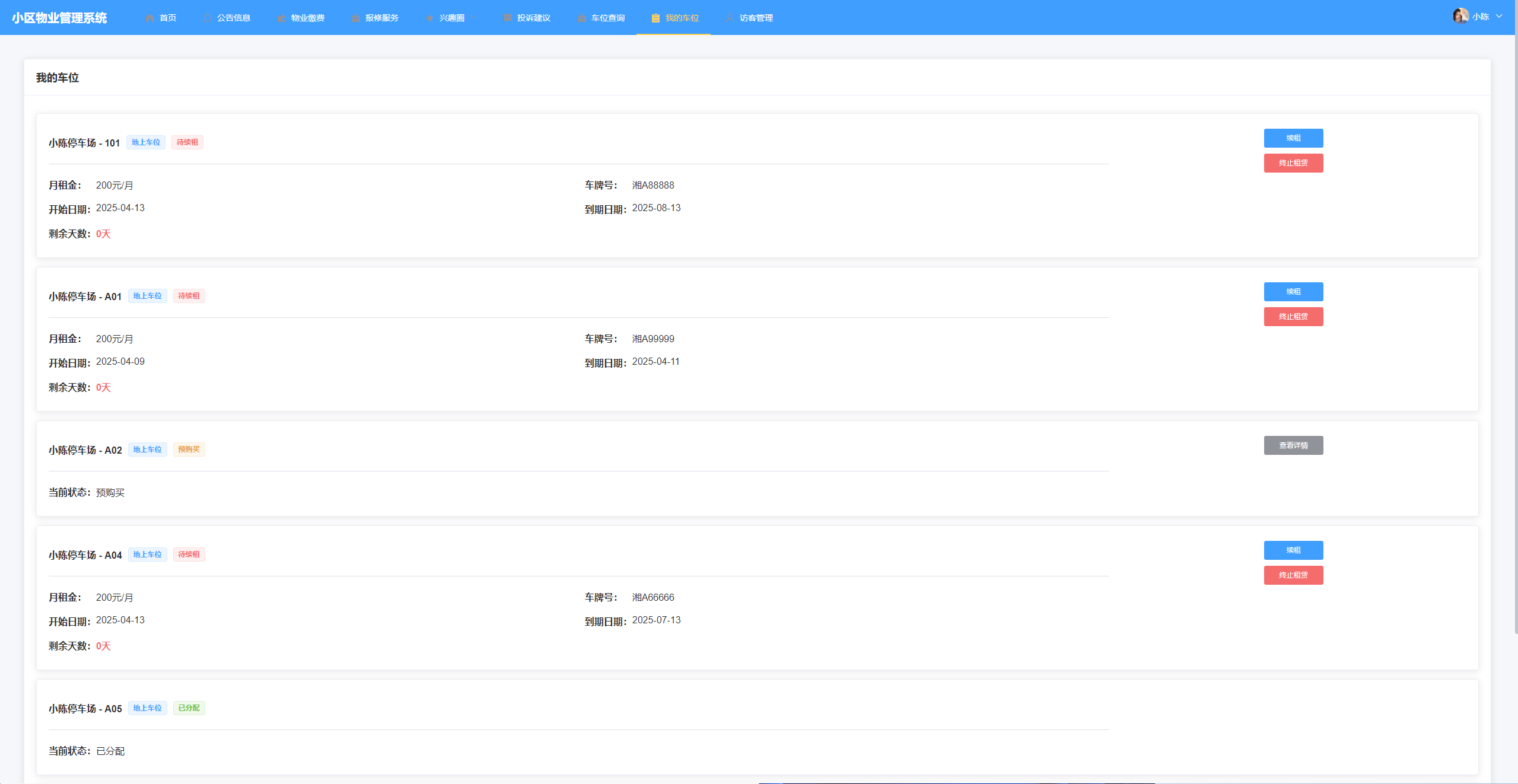Click the star icon for 兴趣圈
1518x784 pixels.
click(429, 18)
